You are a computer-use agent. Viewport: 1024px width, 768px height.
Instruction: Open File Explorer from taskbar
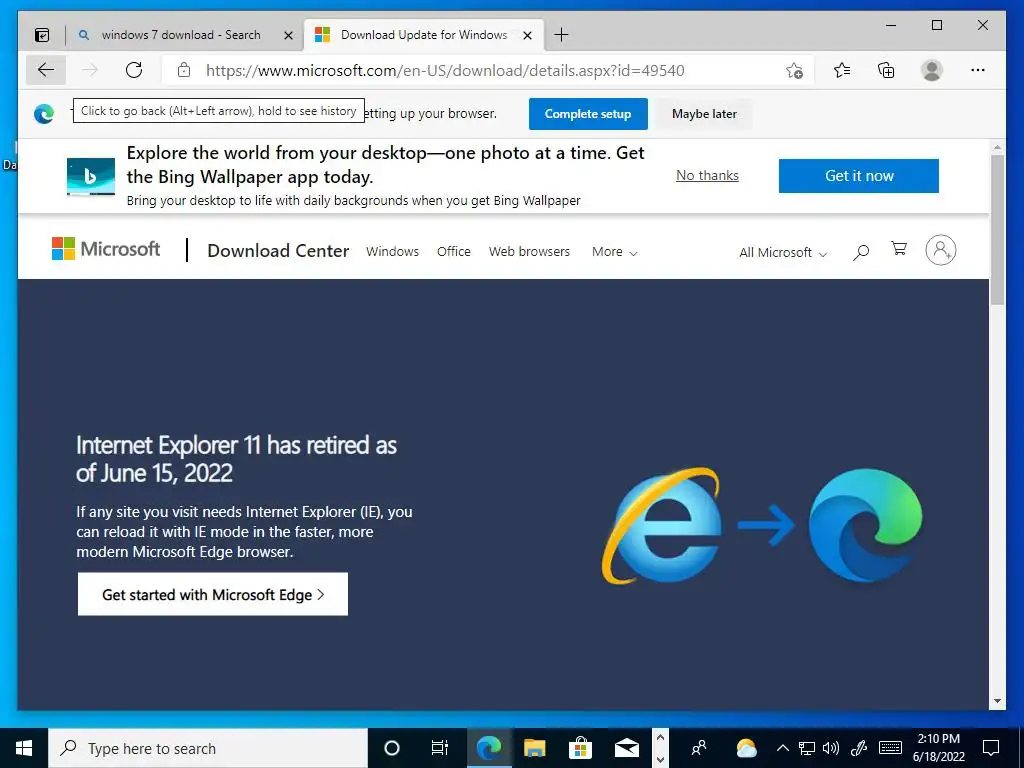click(x=534, y=748)
